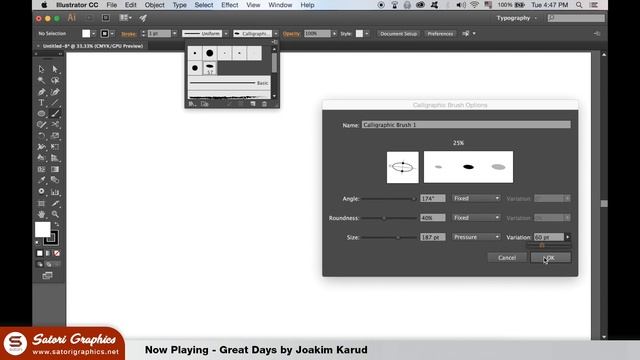Select the Paintbrush tool
This screenshot has height=360, width=640.
[x=55, y=113]
